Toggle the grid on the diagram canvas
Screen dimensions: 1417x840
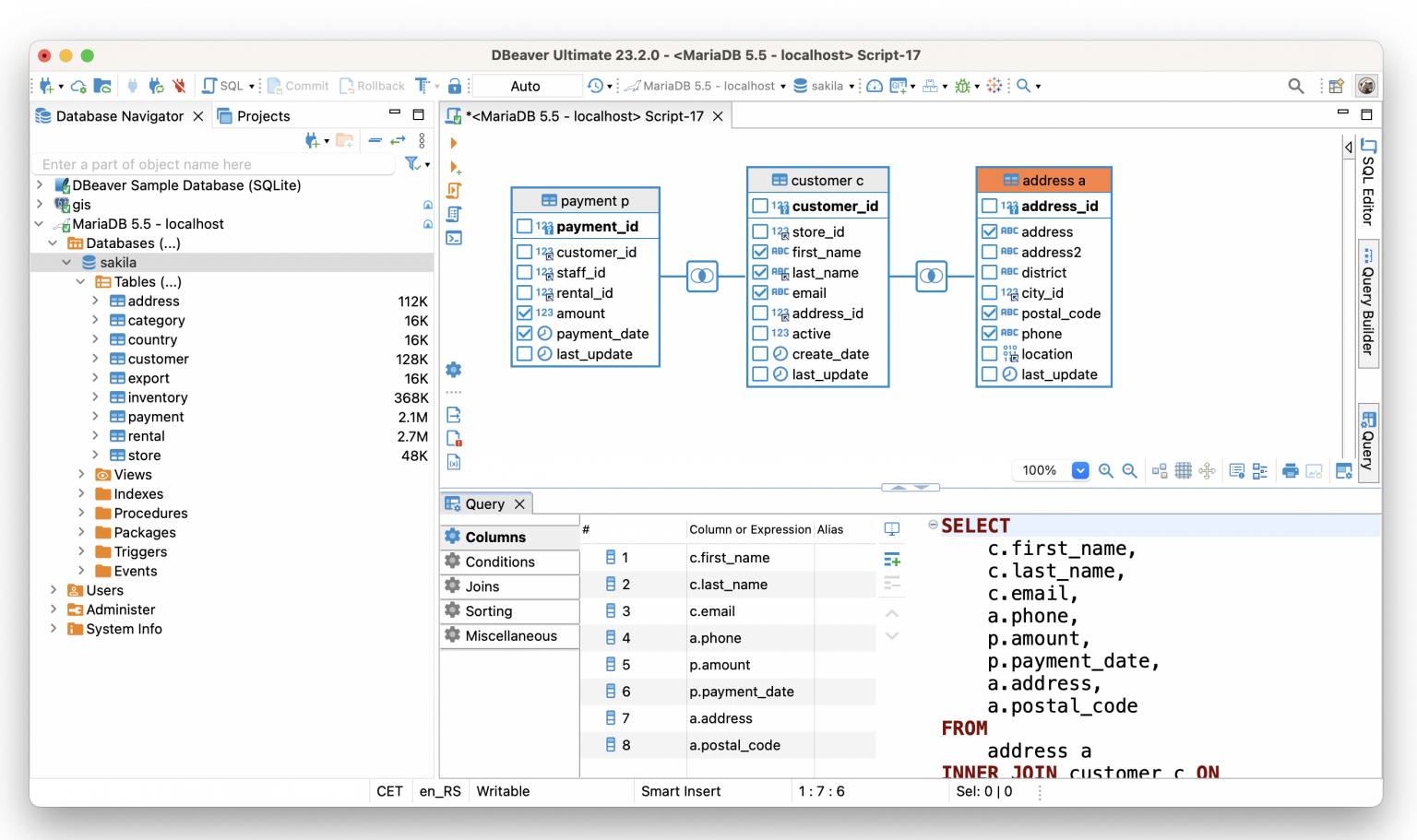(1184, 470)
